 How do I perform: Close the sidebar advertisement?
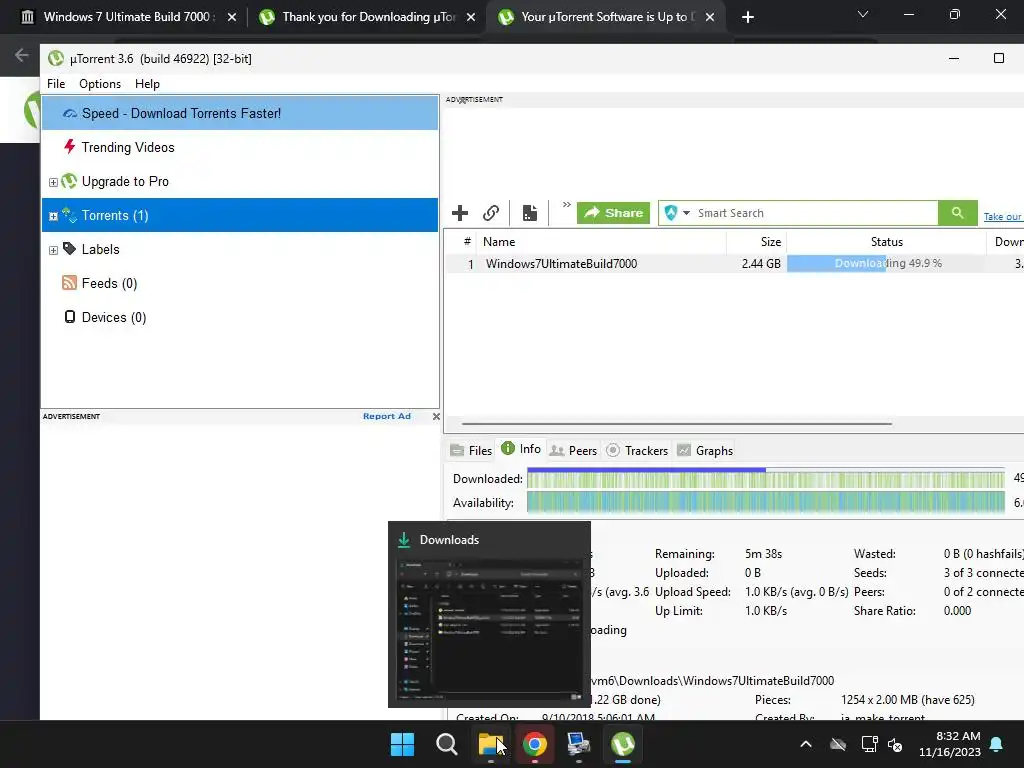click(x=436, y=416)
